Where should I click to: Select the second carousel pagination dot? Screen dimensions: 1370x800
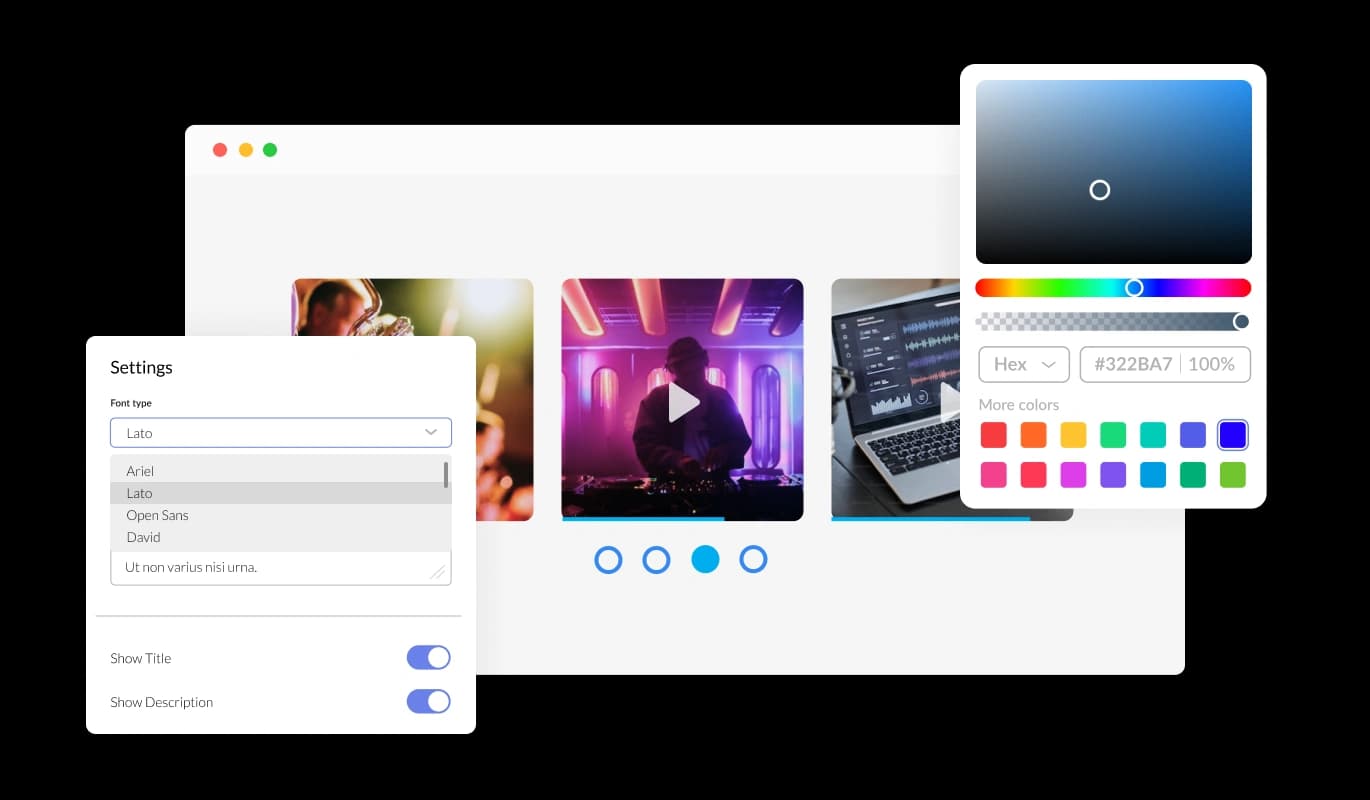(656, 559)
